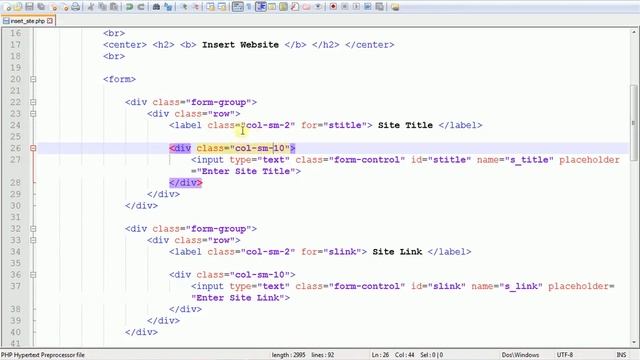
Task: Click 'PHP Hypertext Preprocessor file' status text
Action: 42,355
